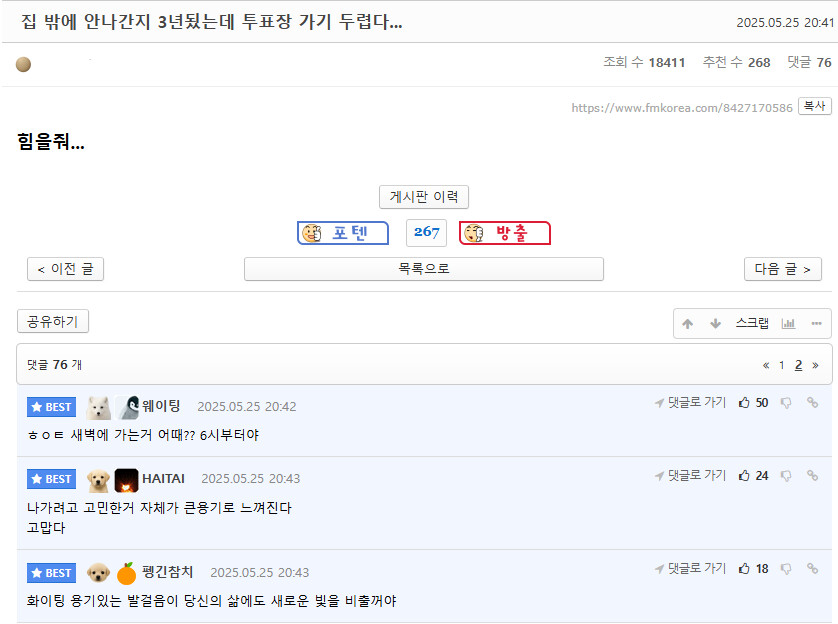Click link icon on 웨이팅's comment
The image size is (838, 624).
[812, 403]
